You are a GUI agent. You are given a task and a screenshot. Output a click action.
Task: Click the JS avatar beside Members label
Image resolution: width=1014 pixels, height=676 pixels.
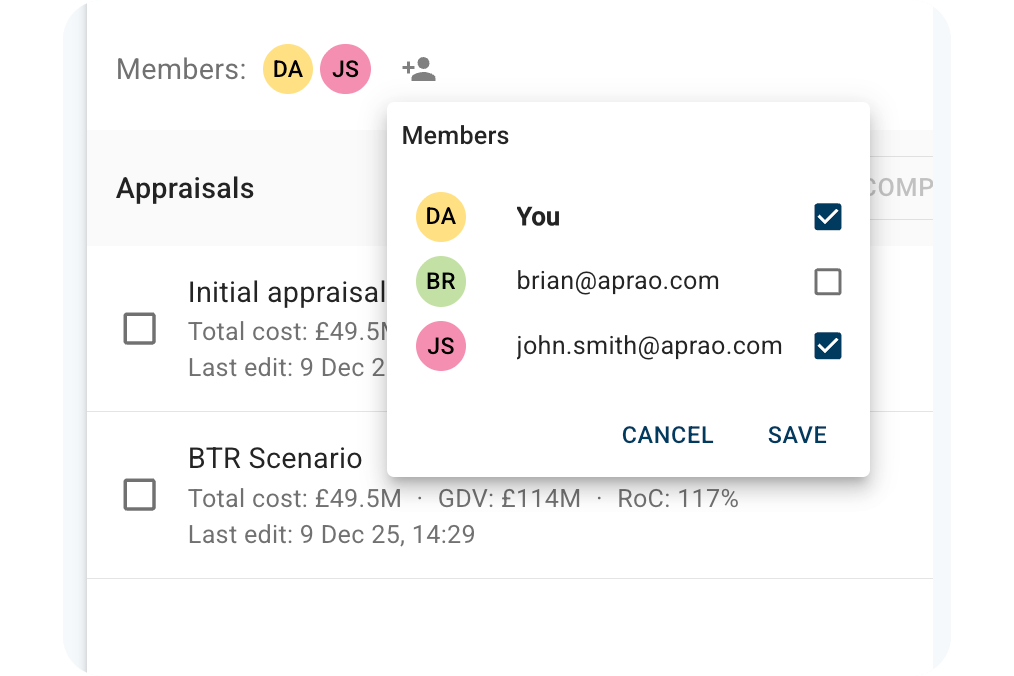click(x=345, y=70)
